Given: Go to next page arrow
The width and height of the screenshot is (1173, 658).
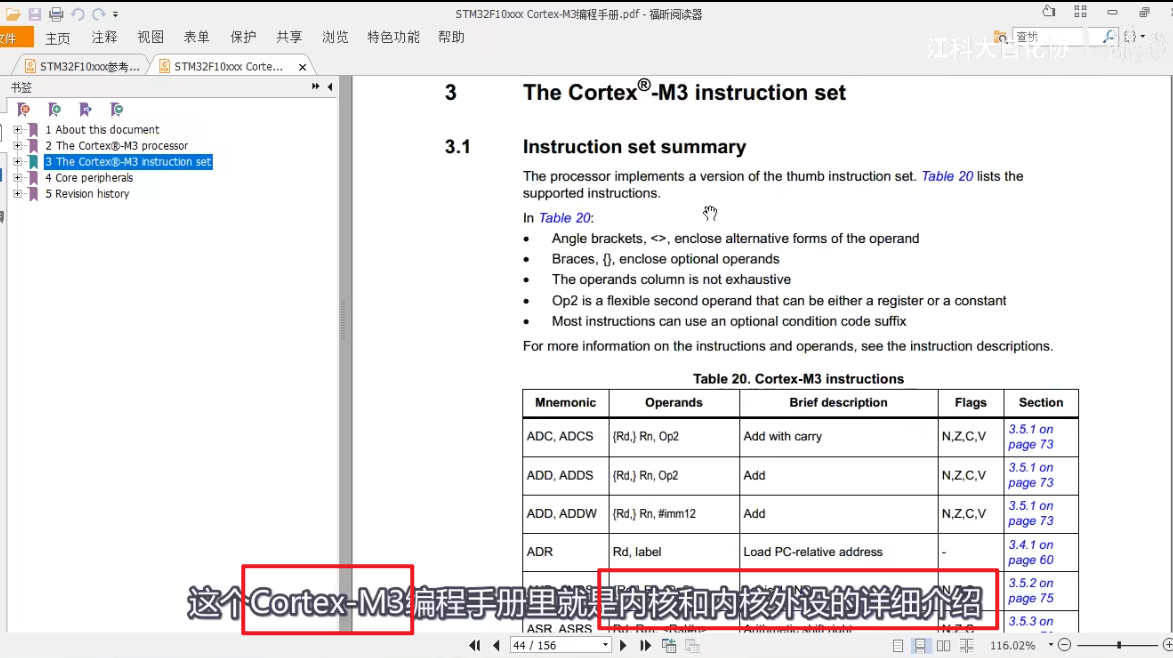Looking at the screenshot, I should [x=623, y=645].
